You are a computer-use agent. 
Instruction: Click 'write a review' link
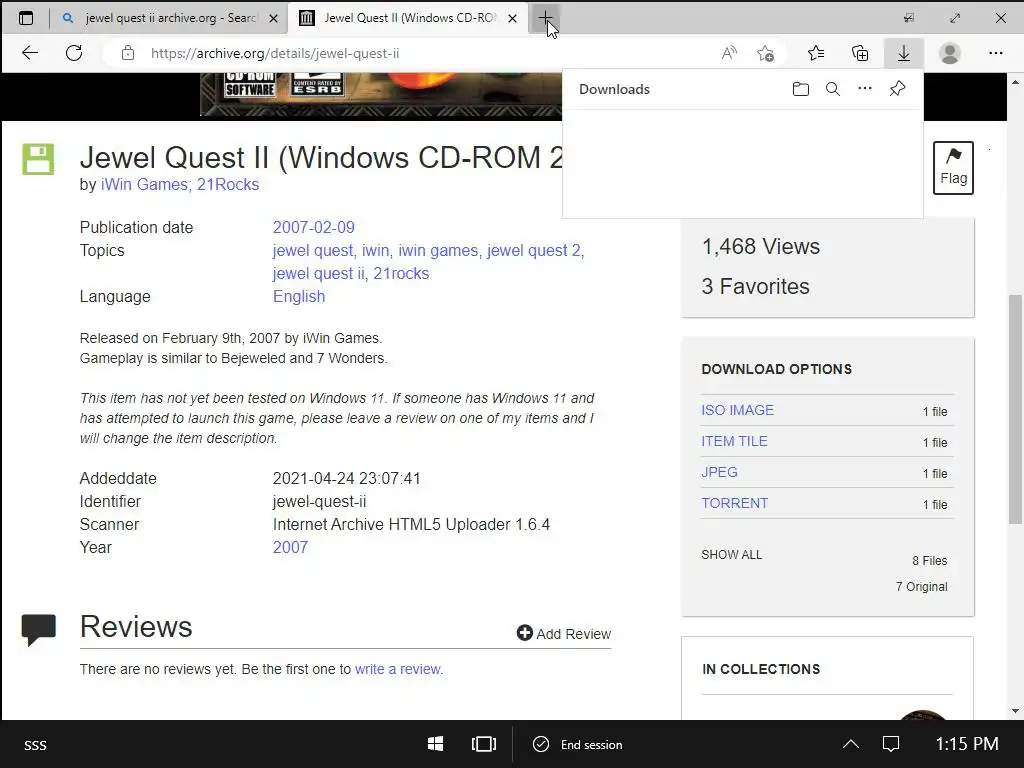pos(398,669)
